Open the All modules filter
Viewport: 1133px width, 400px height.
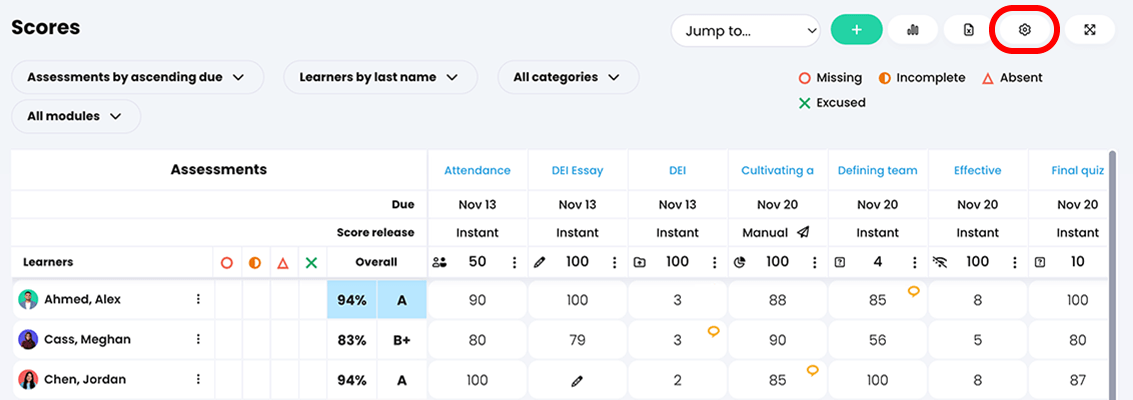[x=76, y=116]
